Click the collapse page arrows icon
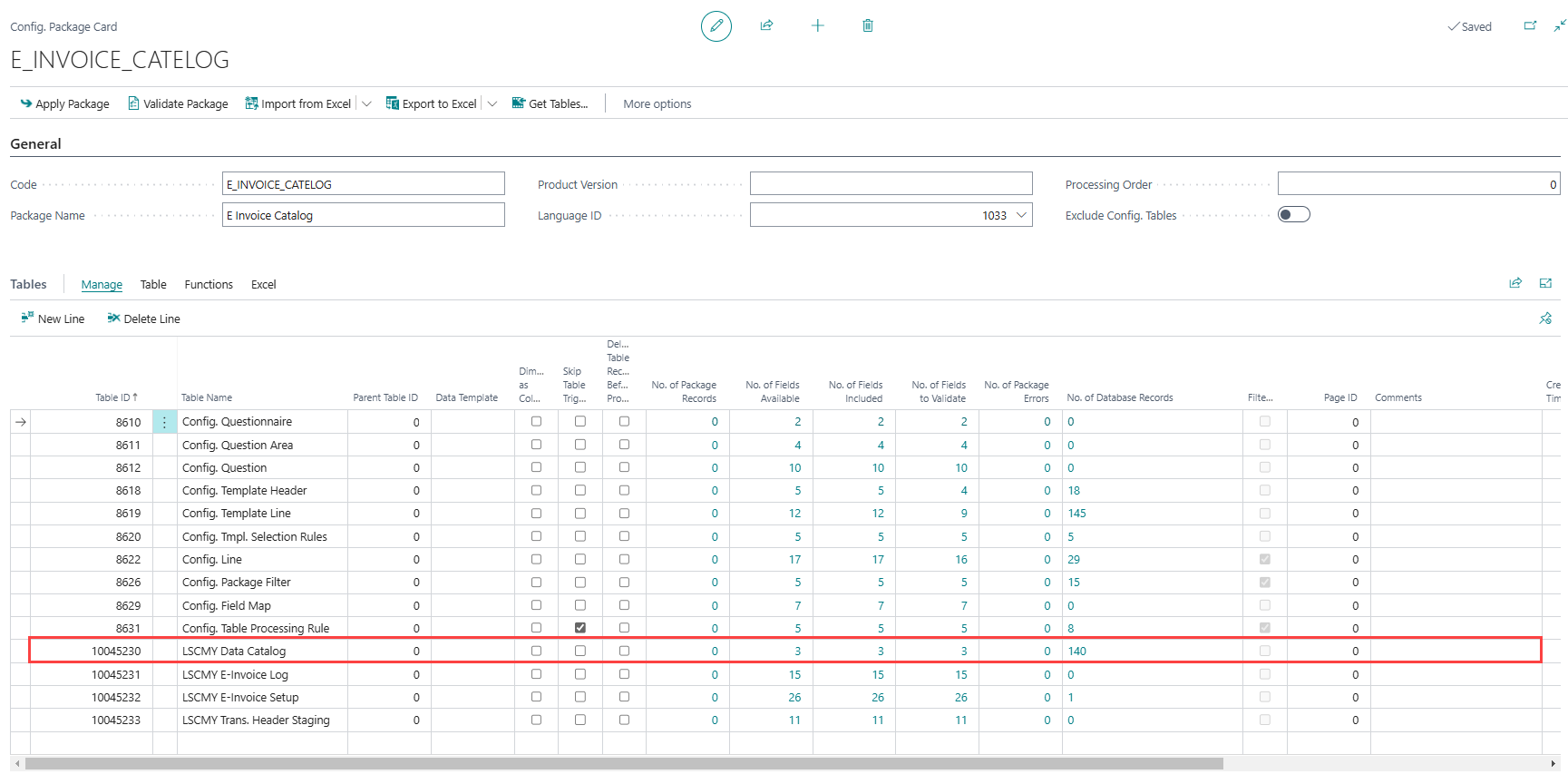Image resolution: width=1568 pixels, height=784 pixels. click(x=1559, y=25)
